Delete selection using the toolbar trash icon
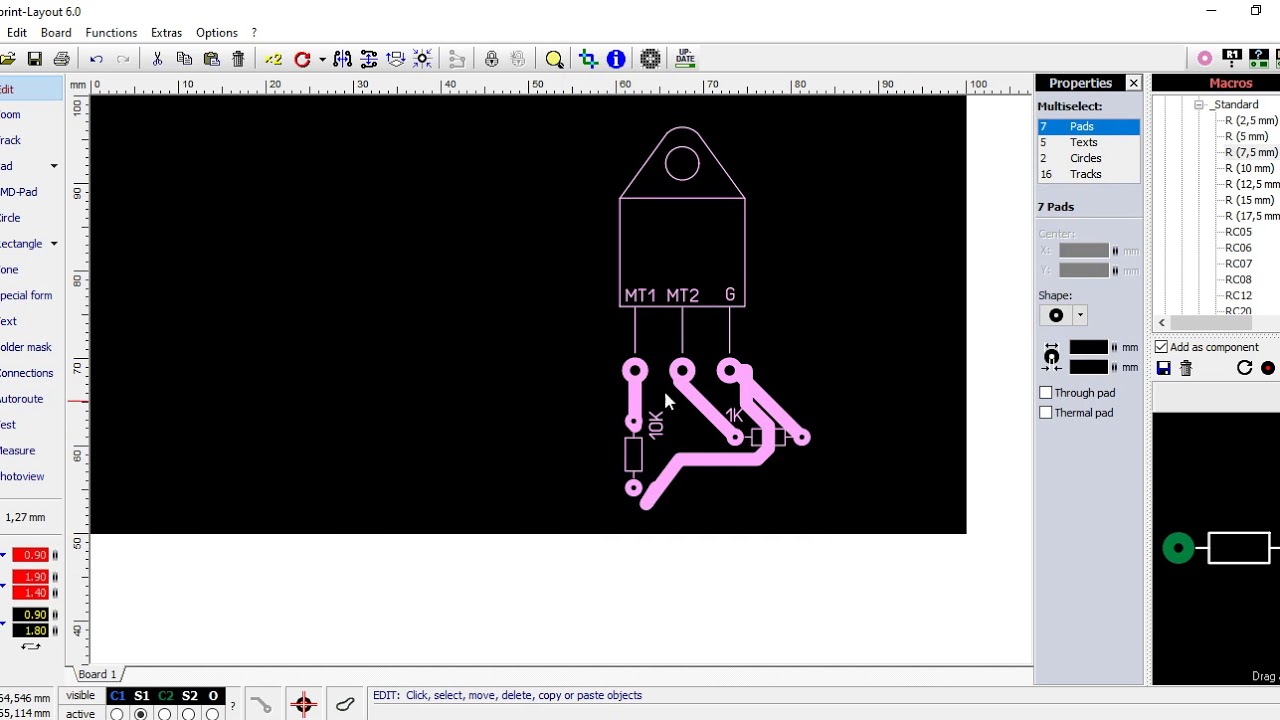 tap(238, 59)
